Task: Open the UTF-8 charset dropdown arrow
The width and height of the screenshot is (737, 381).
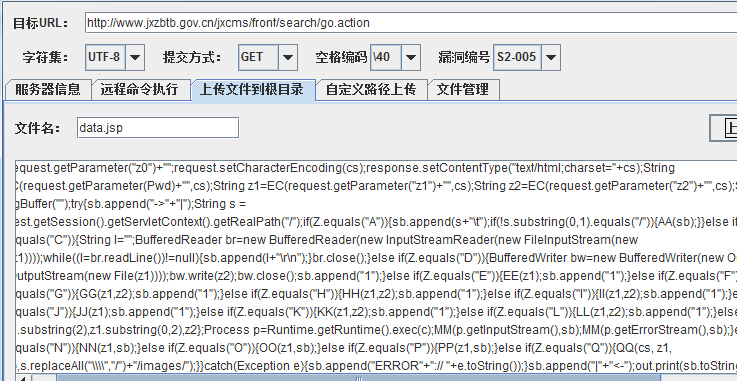Action: point(135,57)
